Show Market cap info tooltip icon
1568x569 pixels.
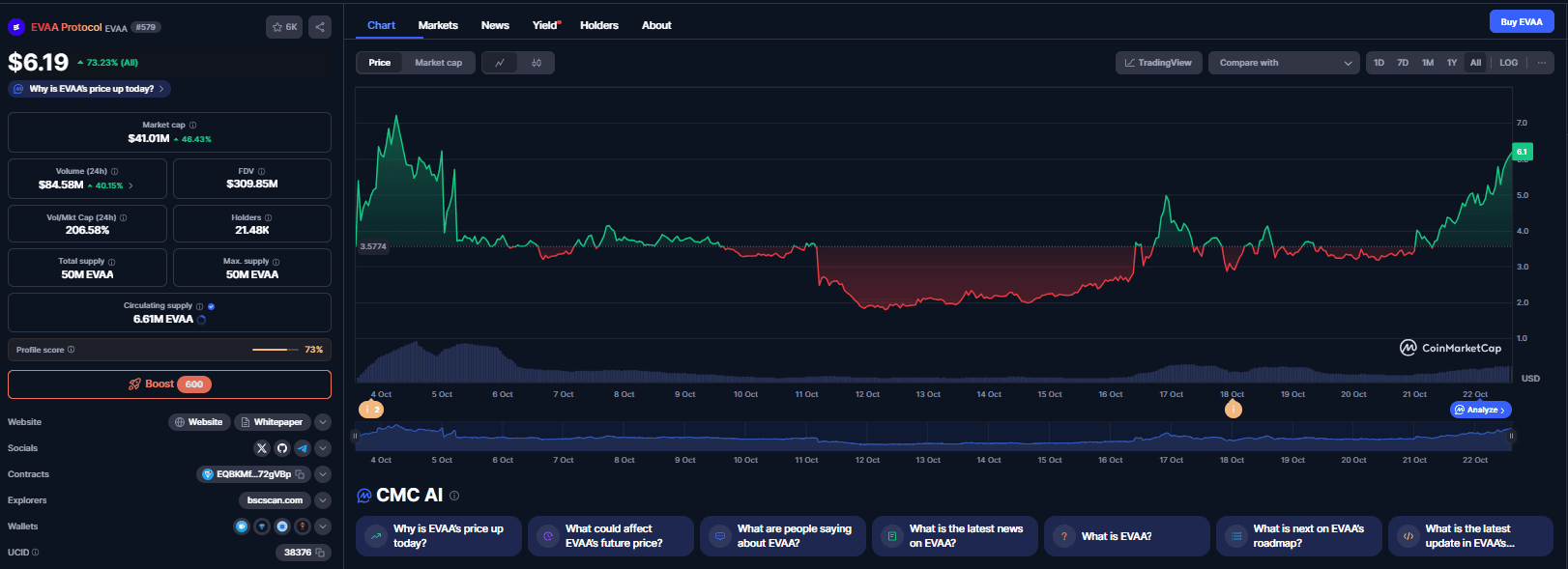click(192, 125)
